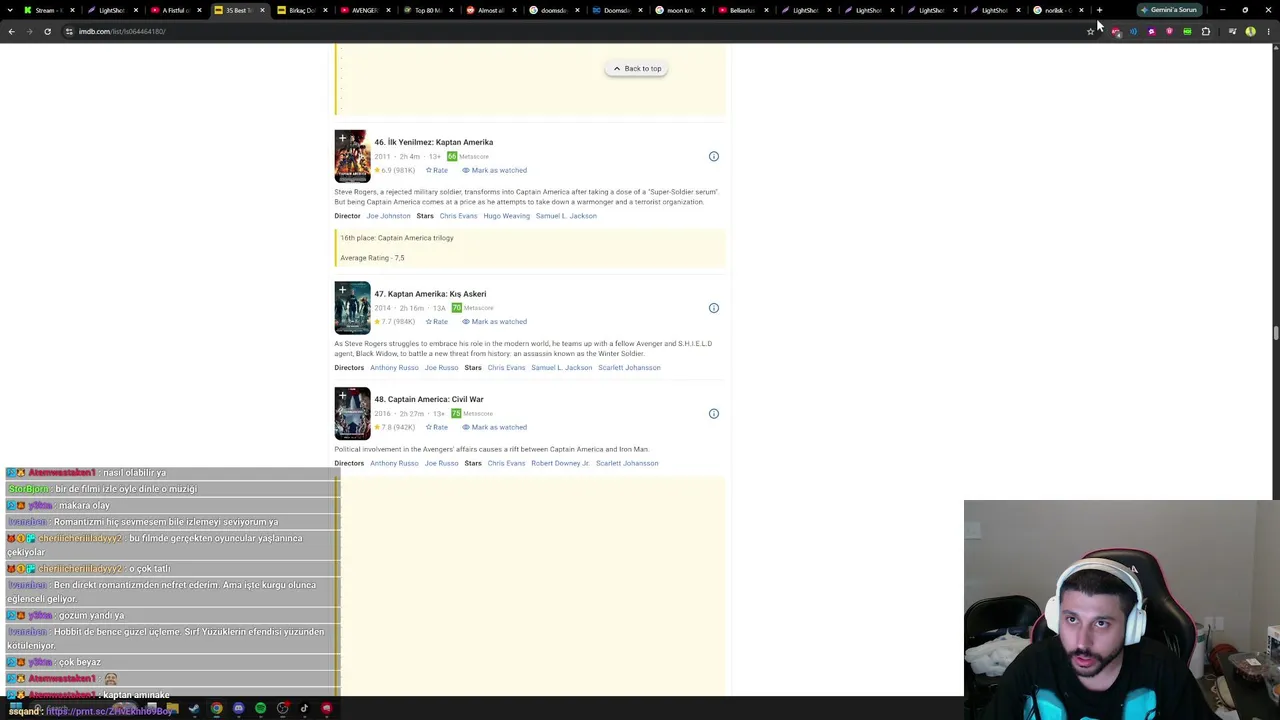Open Spotify in the taskbar

pos(260,709)
